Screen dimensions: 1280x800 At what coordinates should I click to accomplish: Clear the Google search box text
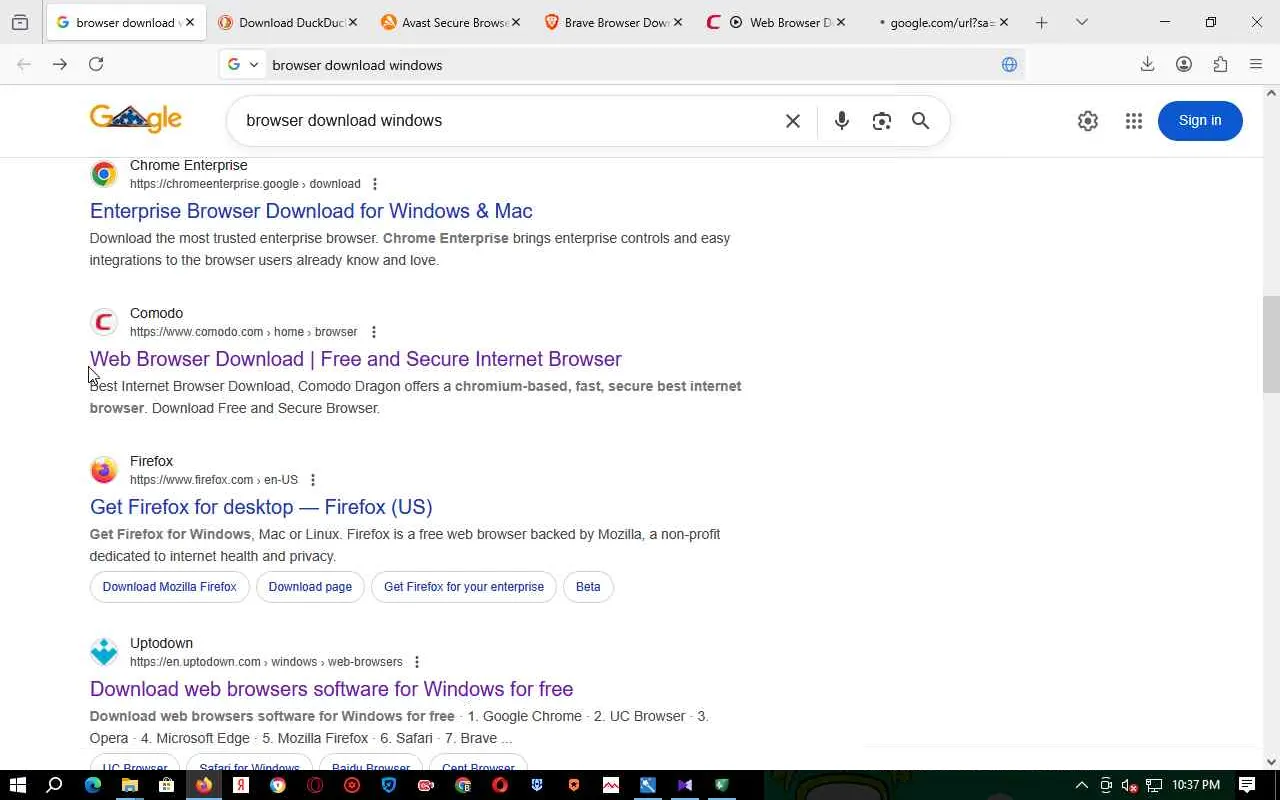point(793,121)
